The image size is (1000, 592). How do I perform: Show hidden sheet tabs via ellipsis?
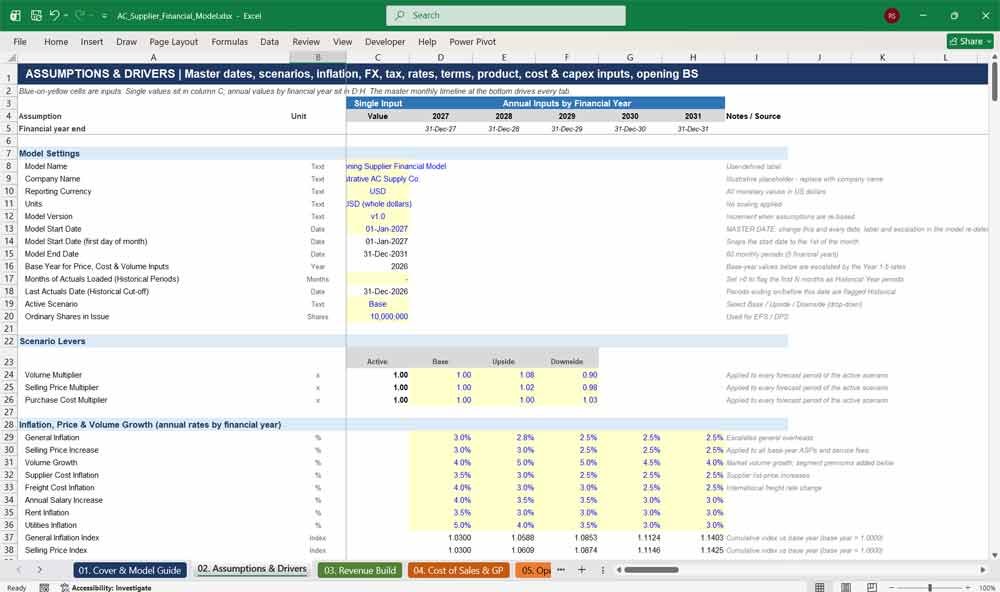click(561, 570)
